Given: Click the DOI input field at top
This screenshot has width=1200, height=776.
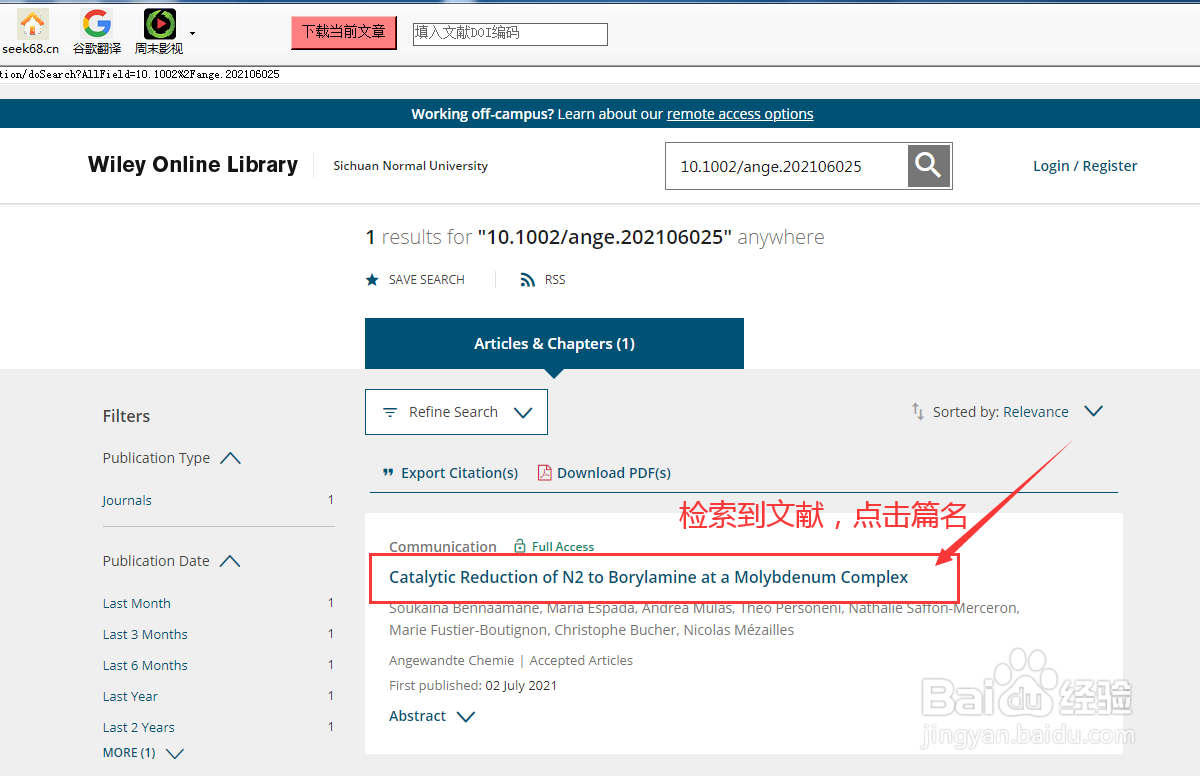Looking at the screenshot, I should [x=510, y=33].
